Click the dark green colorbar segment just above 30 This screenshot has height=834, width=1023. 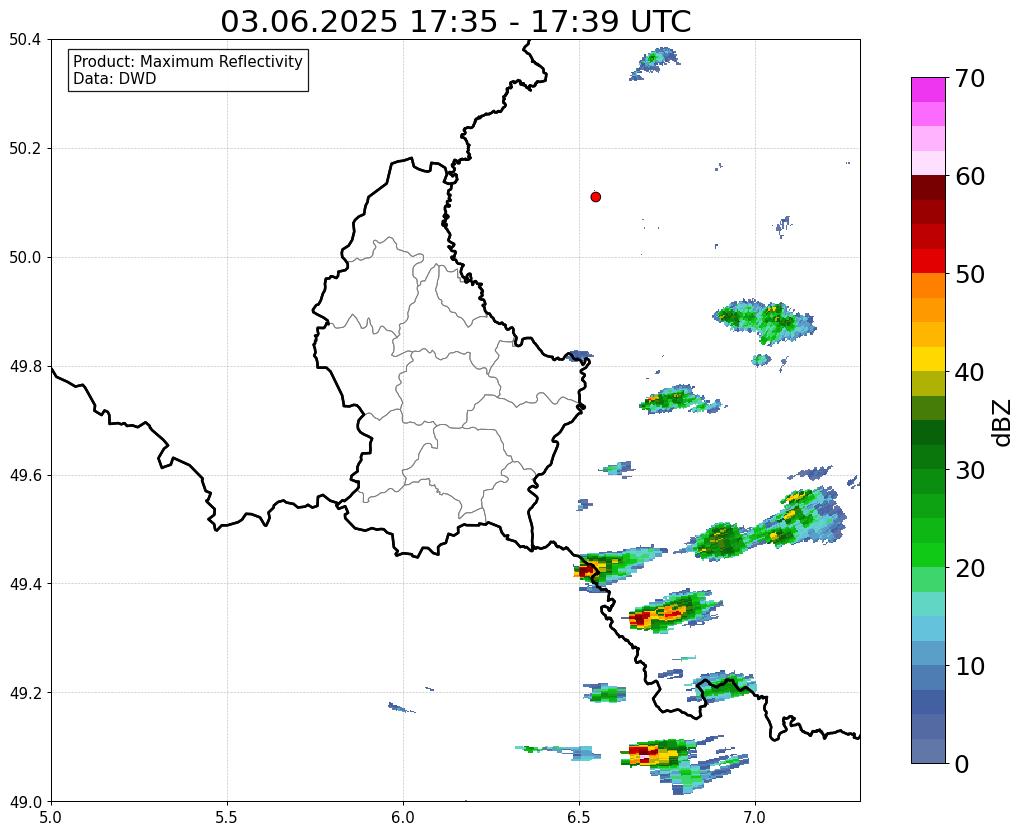tap(928, 457)
